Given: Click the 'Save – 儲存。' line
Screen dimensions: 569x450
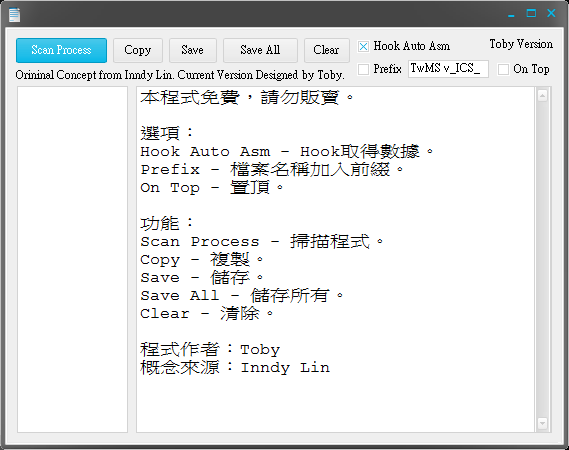Looking at the screenshot, I should 202,278.
